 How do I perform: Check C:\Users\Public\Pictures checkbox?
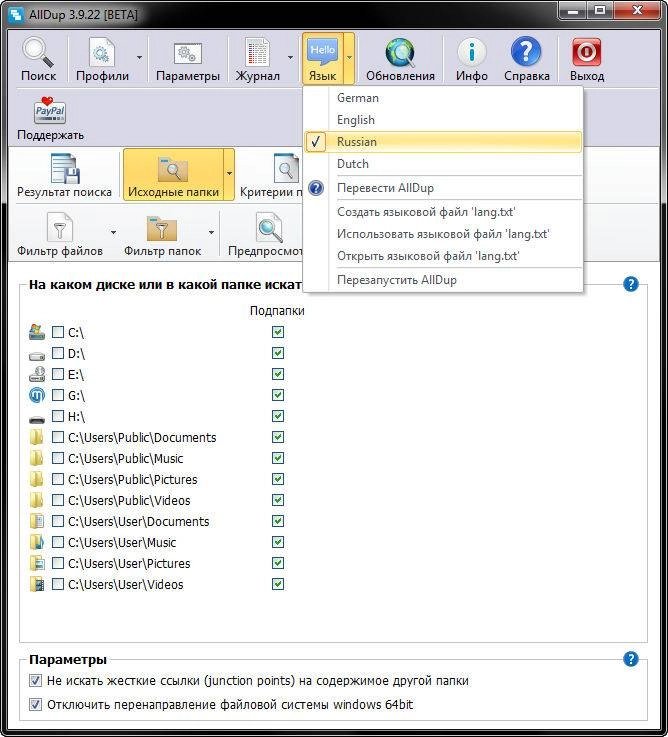coord(58,479)
